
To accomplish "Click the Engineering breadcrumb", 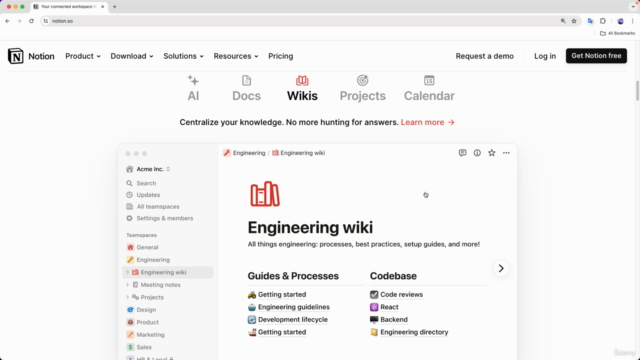I will coord(244,153).
